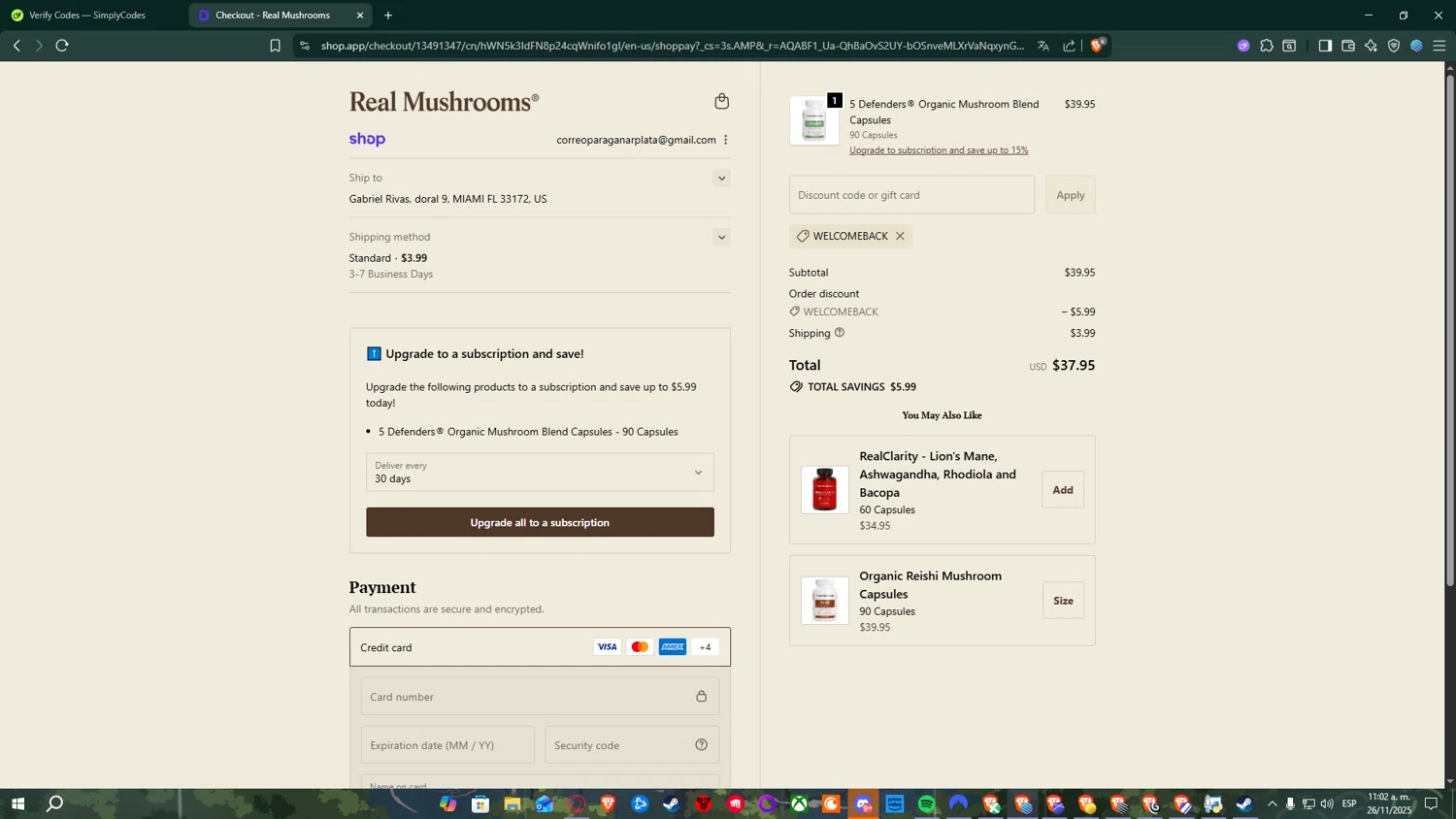This screenshot has height=819, width=1456.
Task: Open taskbar search
Action: pyautogui.click(x=55, y=803)
